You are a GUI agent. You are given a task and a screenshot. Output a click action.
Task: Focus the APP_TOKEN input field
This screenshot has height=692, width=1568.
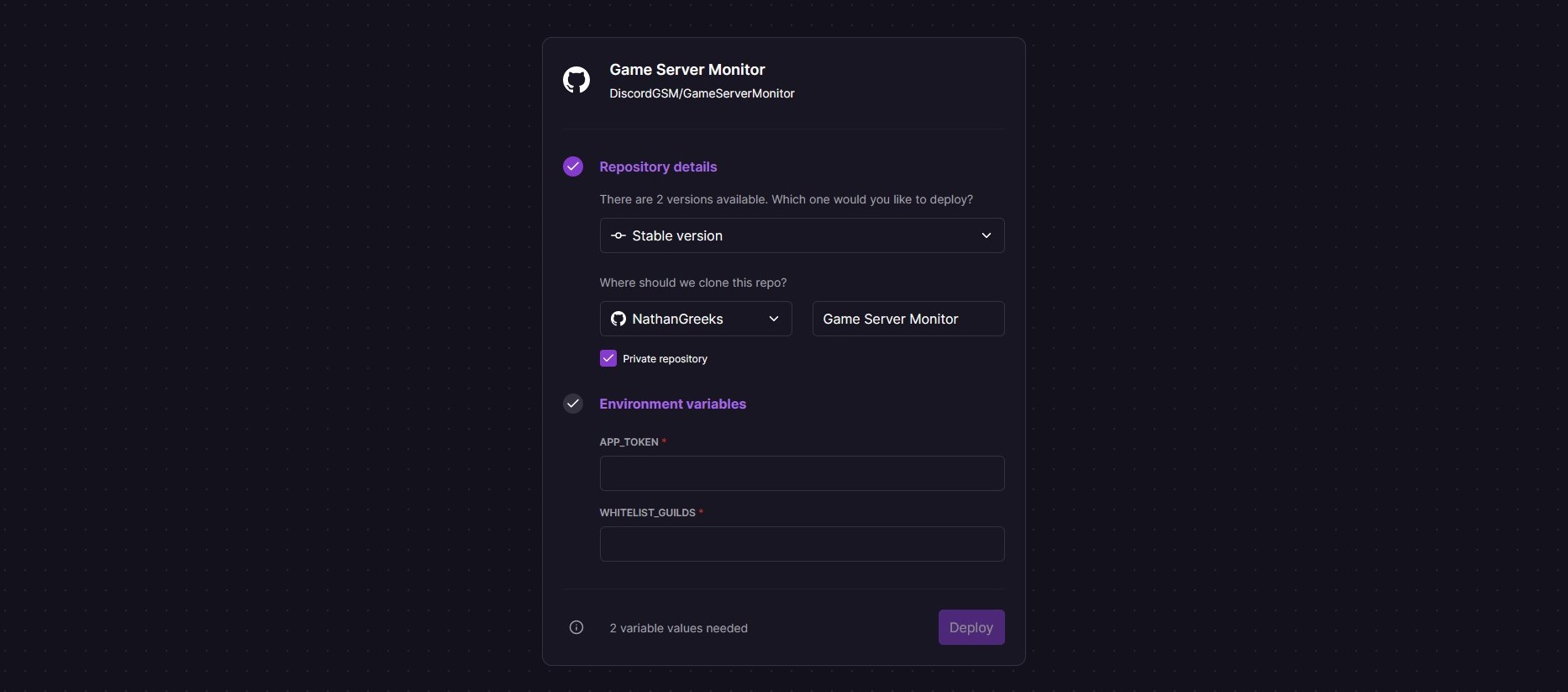[802, 473]
